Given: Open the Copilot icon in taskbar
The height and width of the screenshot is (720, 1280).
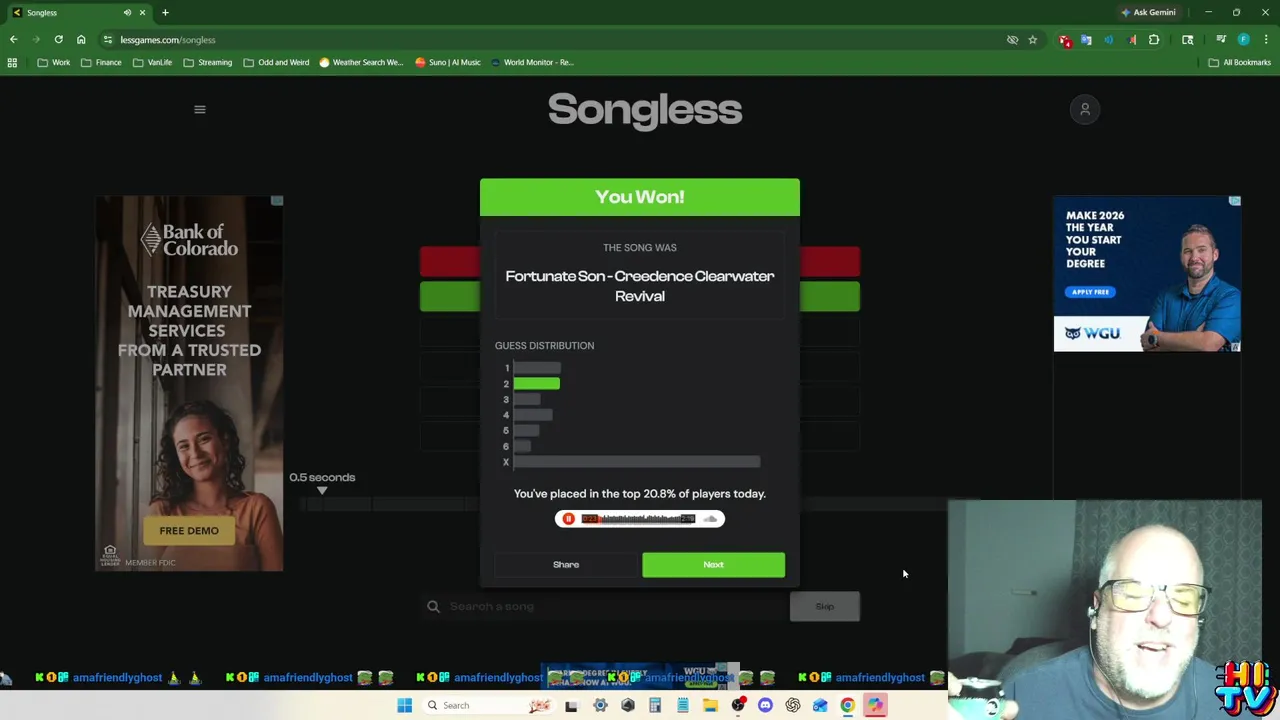Looking at the screenshot, I should pyautogui.click(x=875, y=705).
